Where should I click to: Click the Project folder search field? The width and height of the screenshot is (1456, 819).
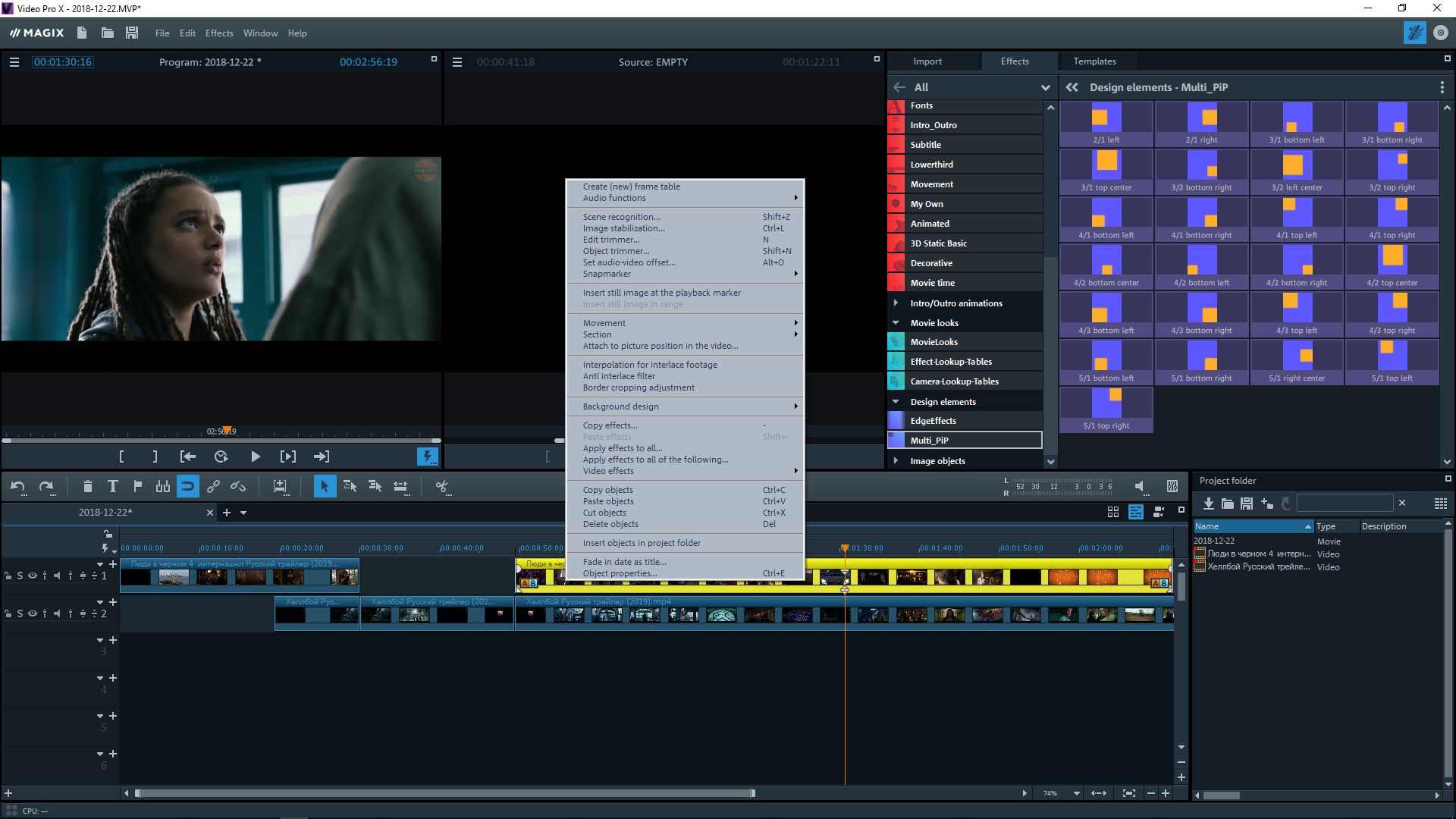(x=1345, y=503)
